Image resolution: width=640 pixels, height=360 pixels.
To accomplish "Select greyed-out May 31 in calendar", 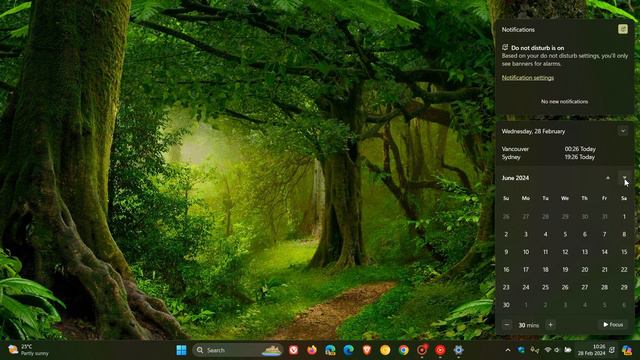I will (x=604, y=216).
